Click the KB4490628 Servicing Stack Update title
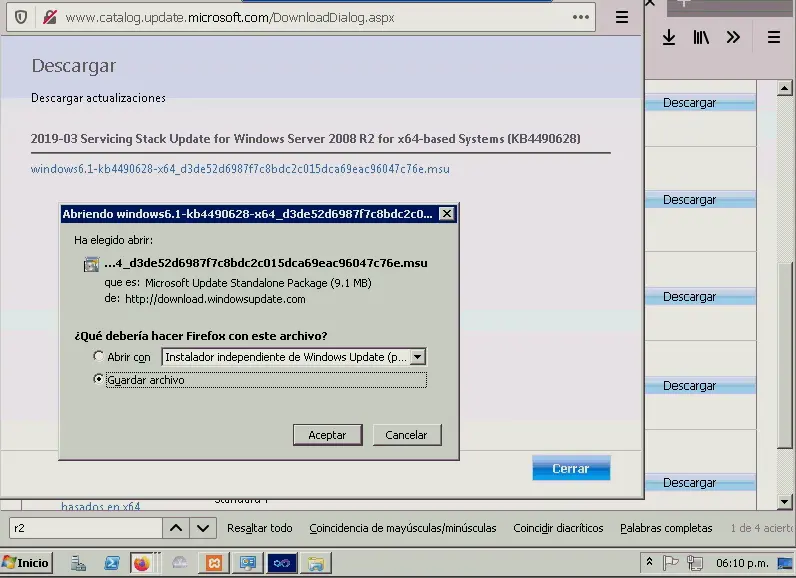This screenshot has height=578, width=796. tap(305, 139)
